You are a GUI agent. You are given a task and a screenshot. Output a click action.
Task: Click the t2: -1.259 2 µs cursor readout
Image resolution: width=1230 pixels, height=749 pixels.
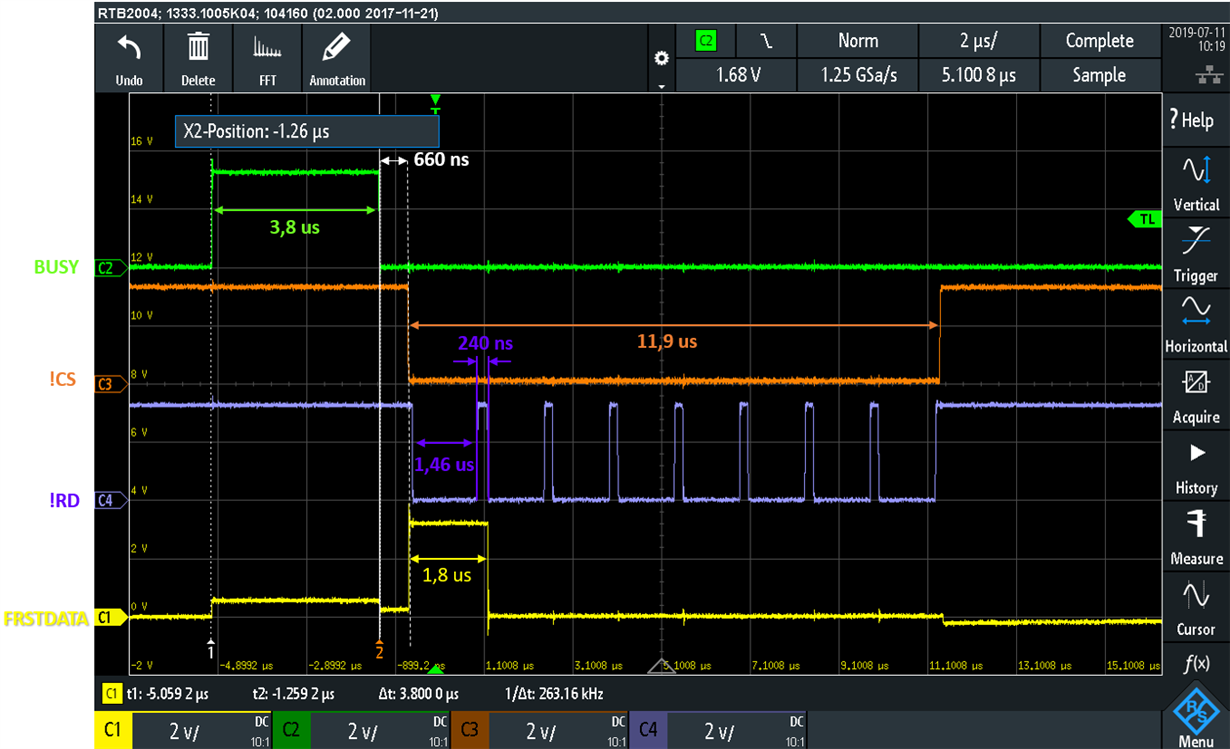[296, 693]
